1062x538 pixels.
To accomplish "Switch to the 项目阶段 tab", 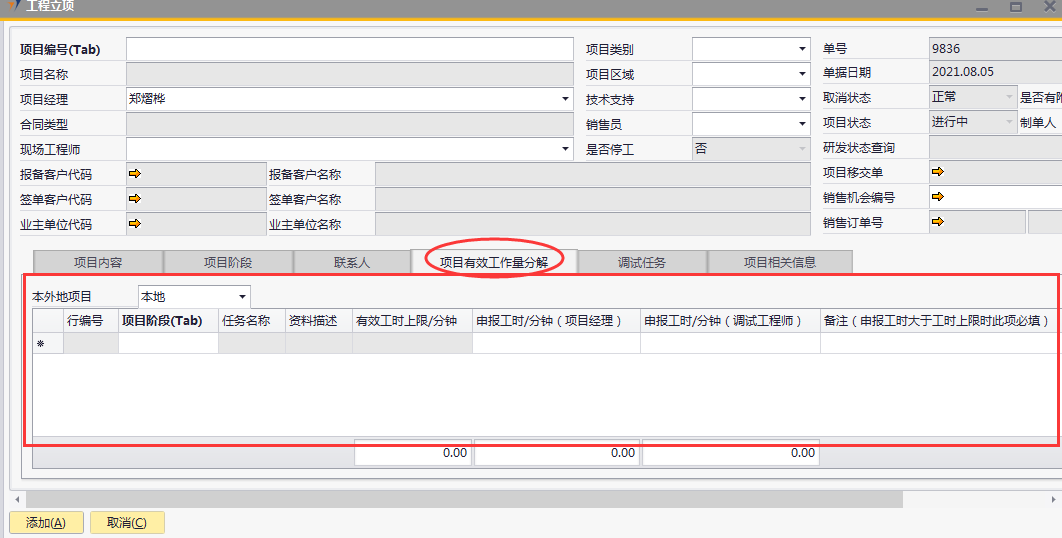I will [x=228, y=263].
